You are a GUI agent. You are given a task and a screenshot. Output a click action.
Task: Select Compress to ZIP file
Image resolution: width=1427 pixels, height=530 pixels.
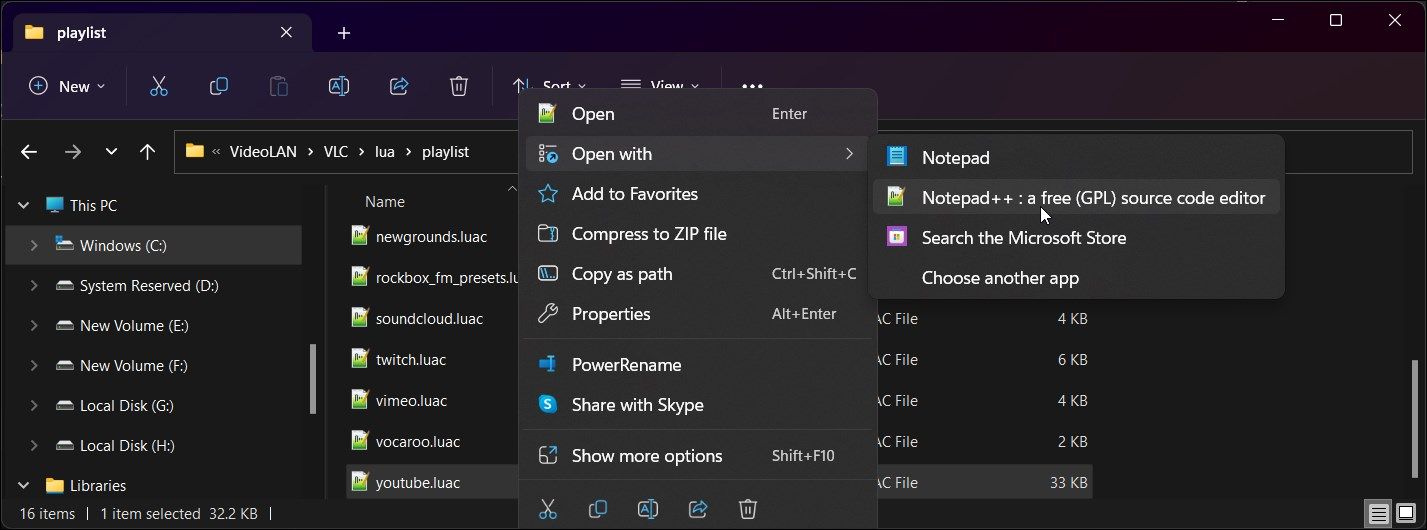[698, 234]
